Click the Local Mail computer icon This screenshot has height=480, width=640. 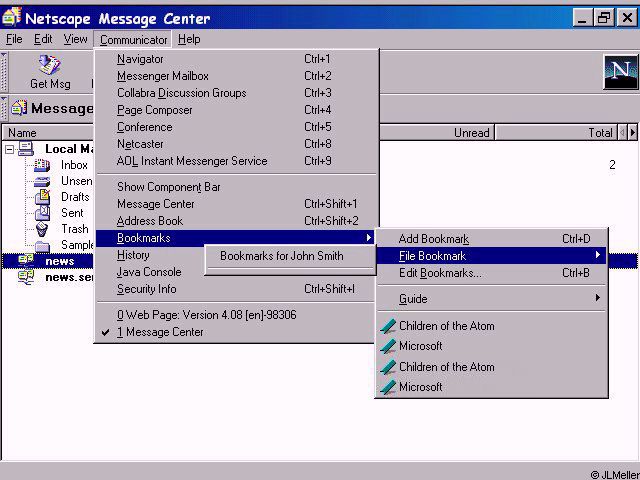click(26, 149)
